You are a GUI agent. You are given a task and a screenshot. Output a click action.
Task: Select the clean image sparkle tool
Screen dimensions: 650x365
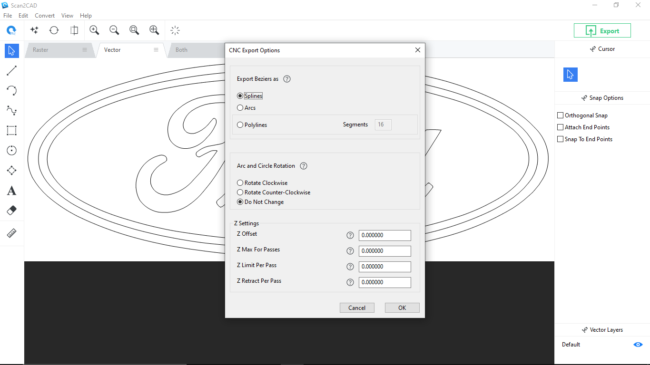click(x=34, y=30)
